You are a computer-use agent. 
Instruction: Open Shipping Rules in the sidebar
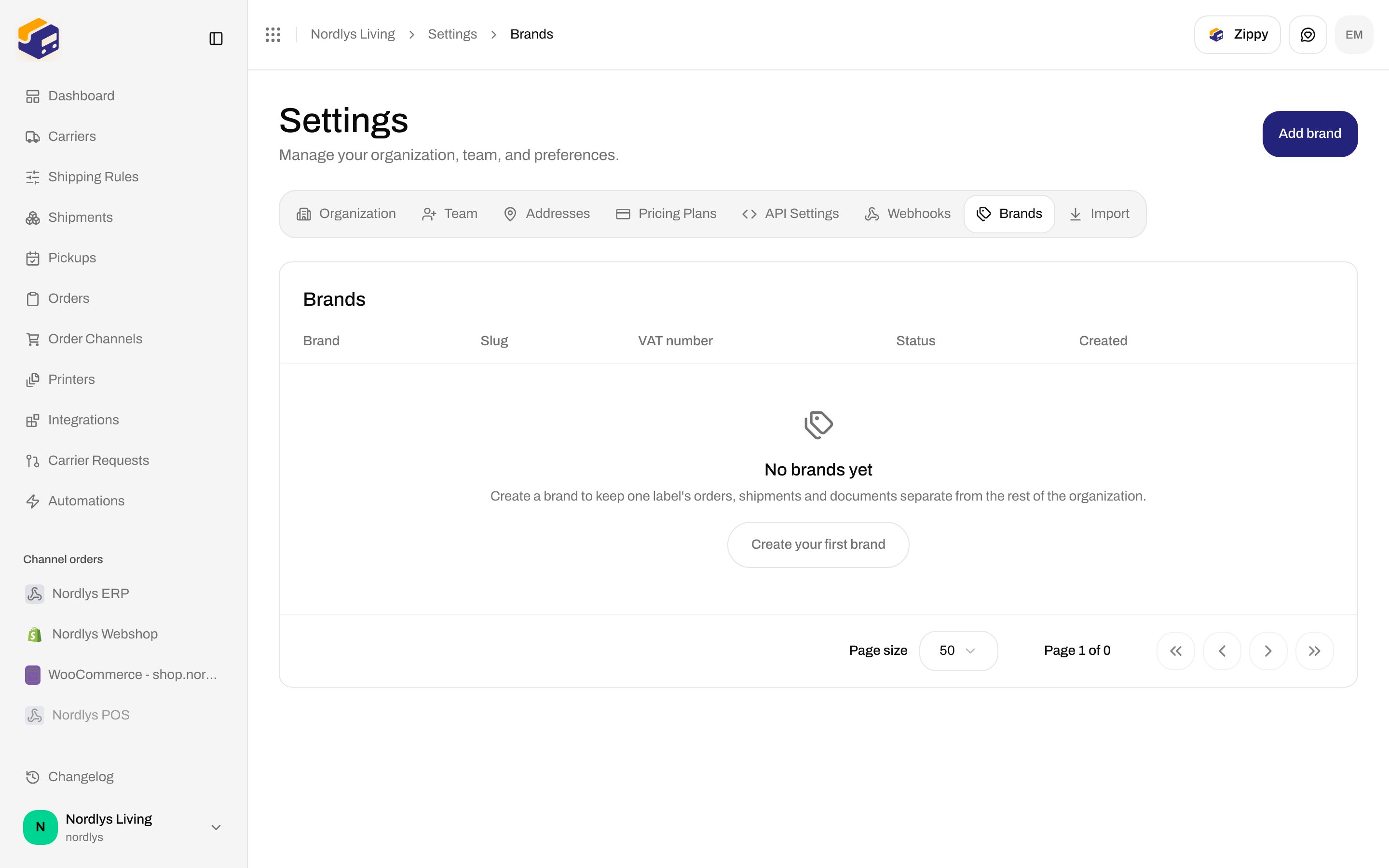point(123,177)
